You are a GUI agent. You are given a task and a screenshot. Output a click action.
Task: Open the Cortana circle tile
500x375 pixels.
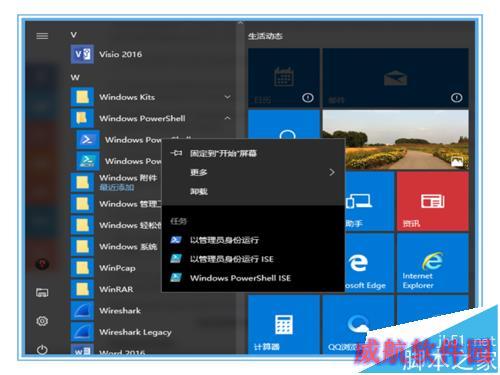point(284,124)
